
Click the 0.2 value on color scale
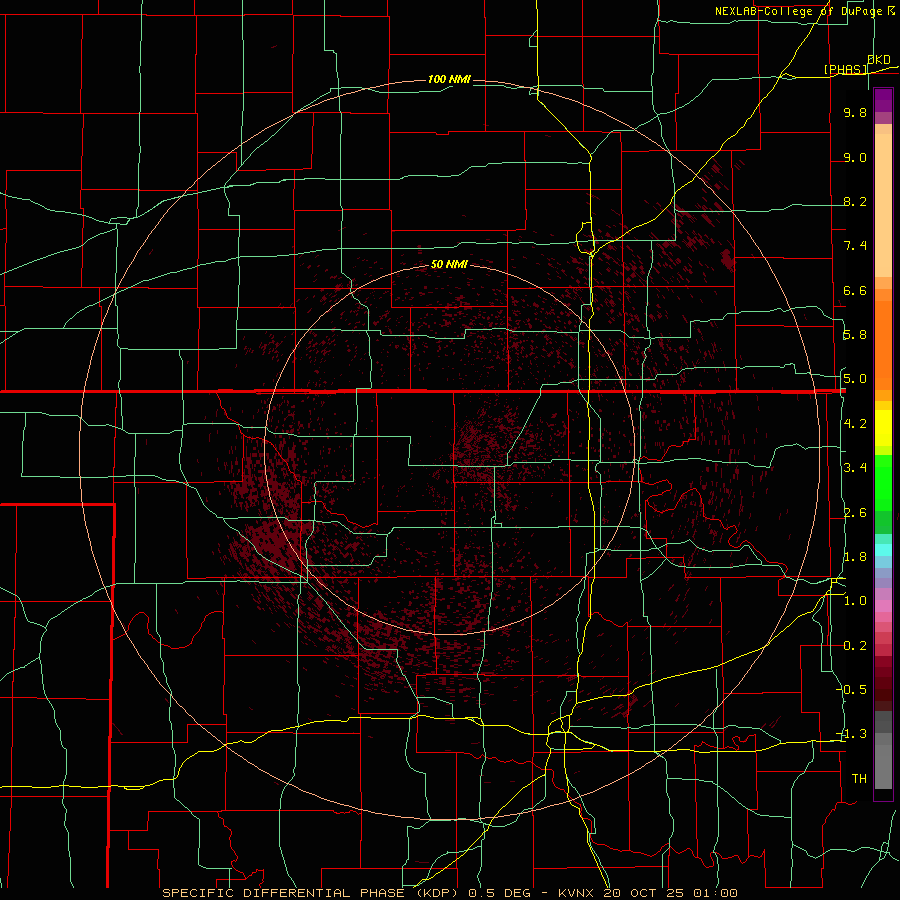(x=855, y=646)
